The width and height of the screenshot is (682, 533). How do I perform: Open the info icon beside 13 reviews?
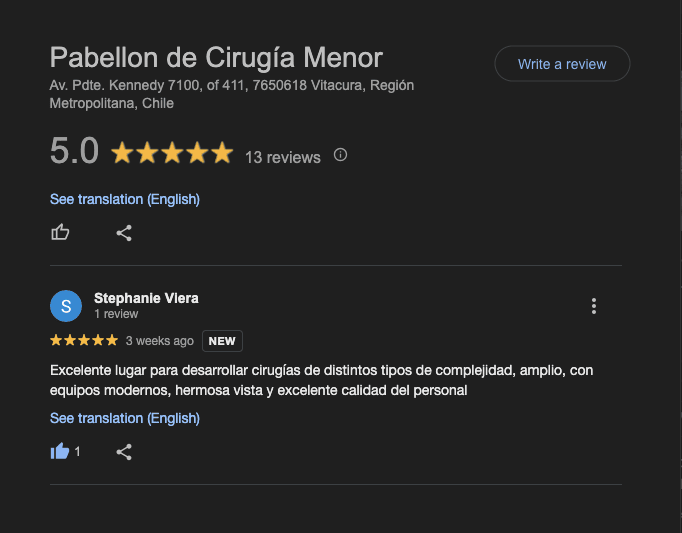point(340,154)
